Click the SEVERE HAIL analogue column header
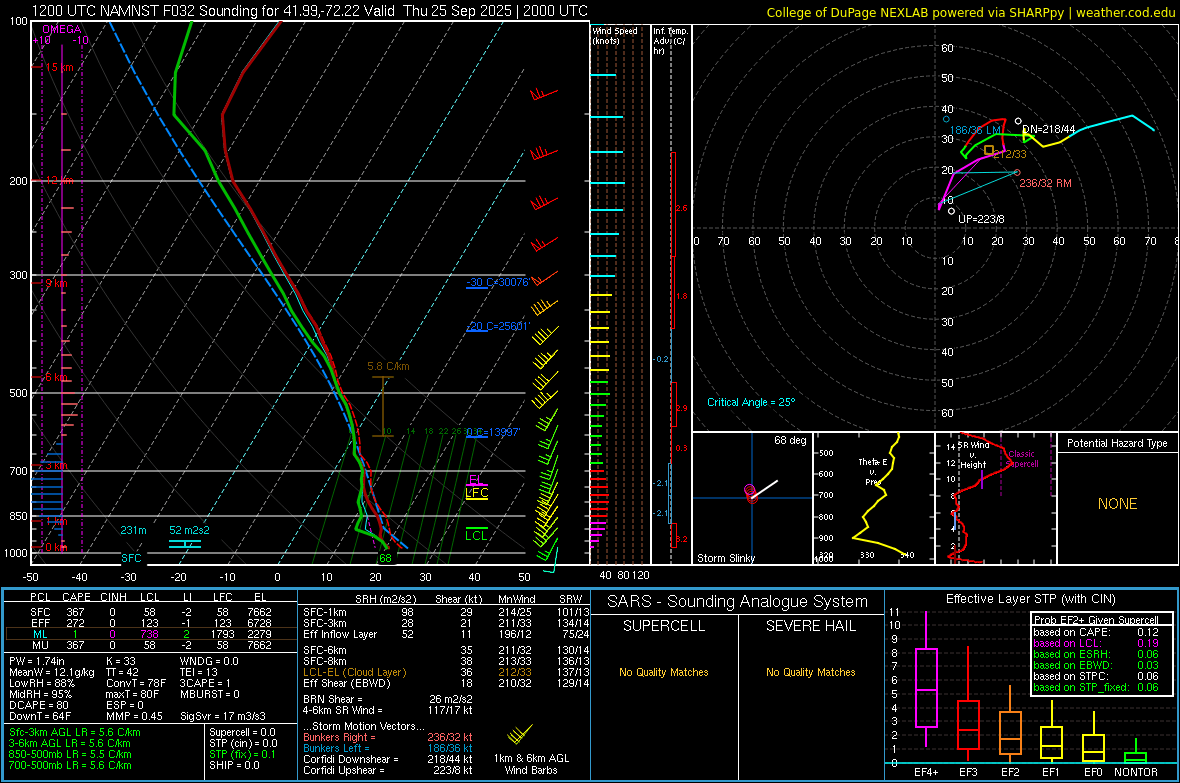This screenshot has height=783, width=1180. (810, 626)
